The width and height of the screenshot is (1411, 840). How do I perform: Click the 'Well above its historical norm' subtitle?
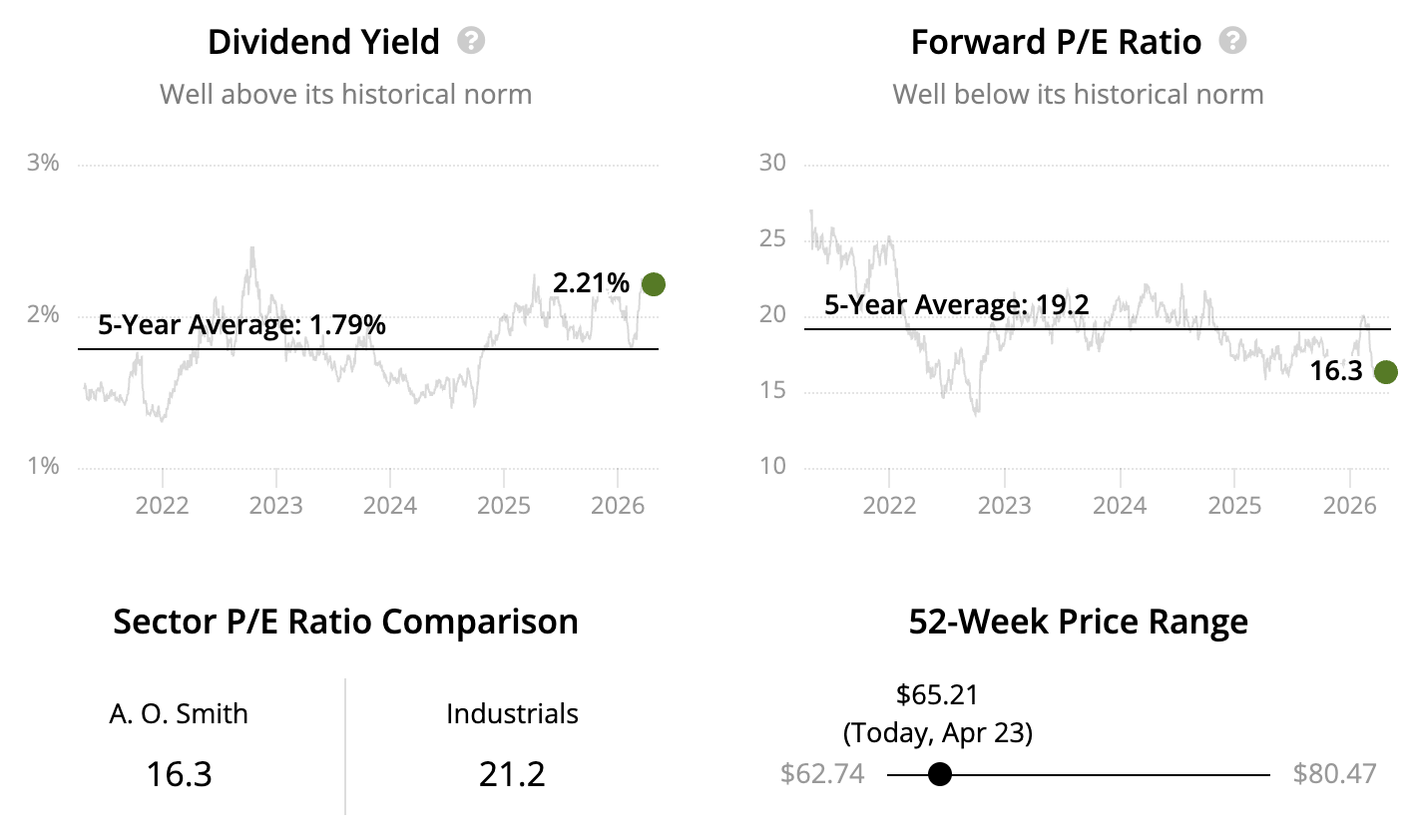[345, 95]
